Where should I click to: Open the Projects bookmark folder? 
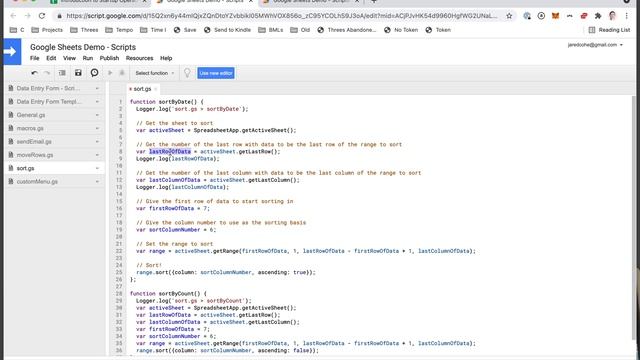click(x=47, y=30)
